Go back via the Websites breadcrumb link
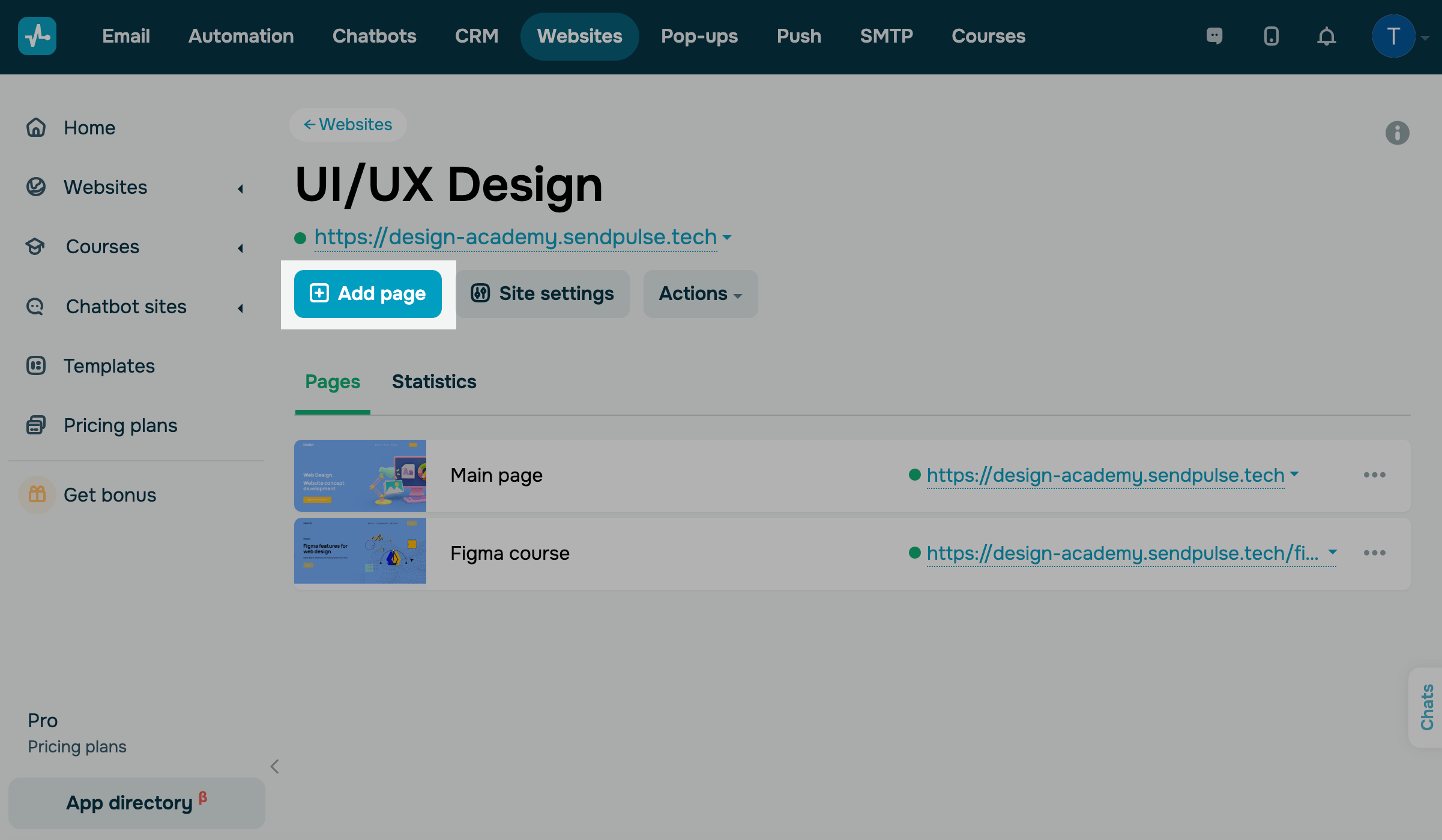The image size is (1442, 840). click(x=348, y=124)
